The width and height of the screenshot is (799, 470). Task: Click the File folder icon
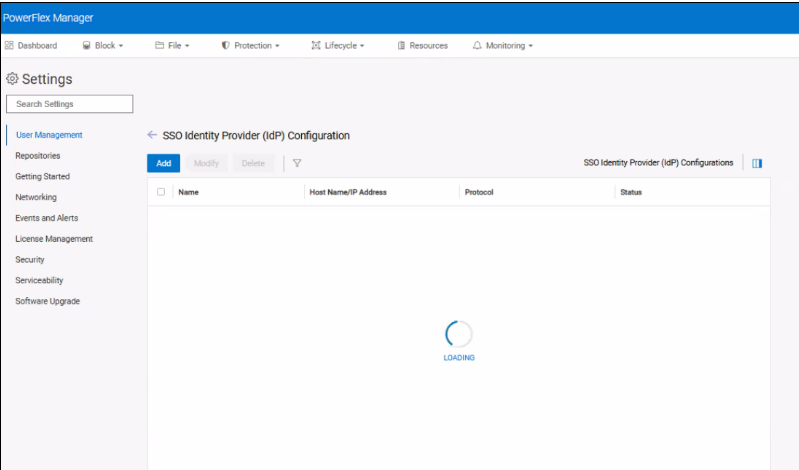(x=159, y=45)
